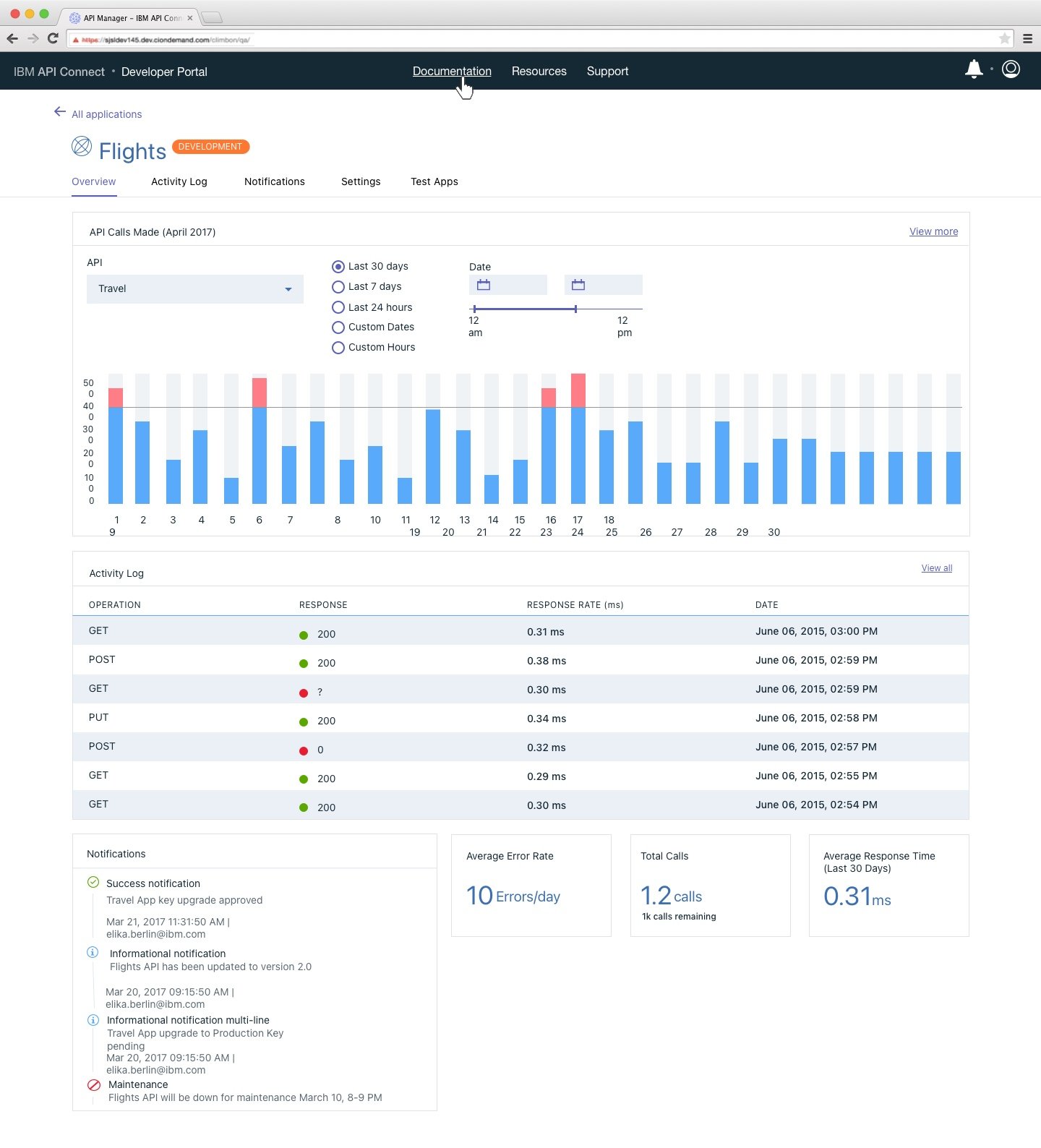1041x1148 pixels.
Task: Open the Overview tab
Action: [x=93, y=181]
